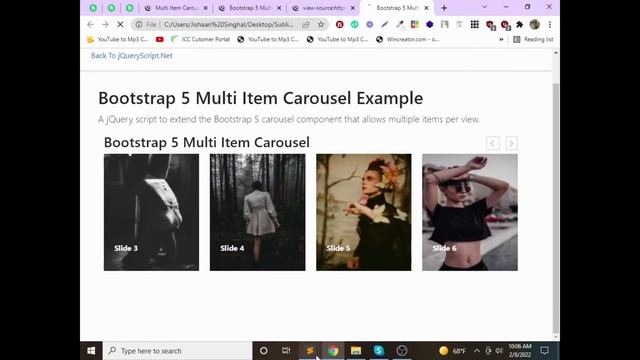Click the eyedropper color picker extension
The width and height of the screenshot is (640, 360).
399,24
